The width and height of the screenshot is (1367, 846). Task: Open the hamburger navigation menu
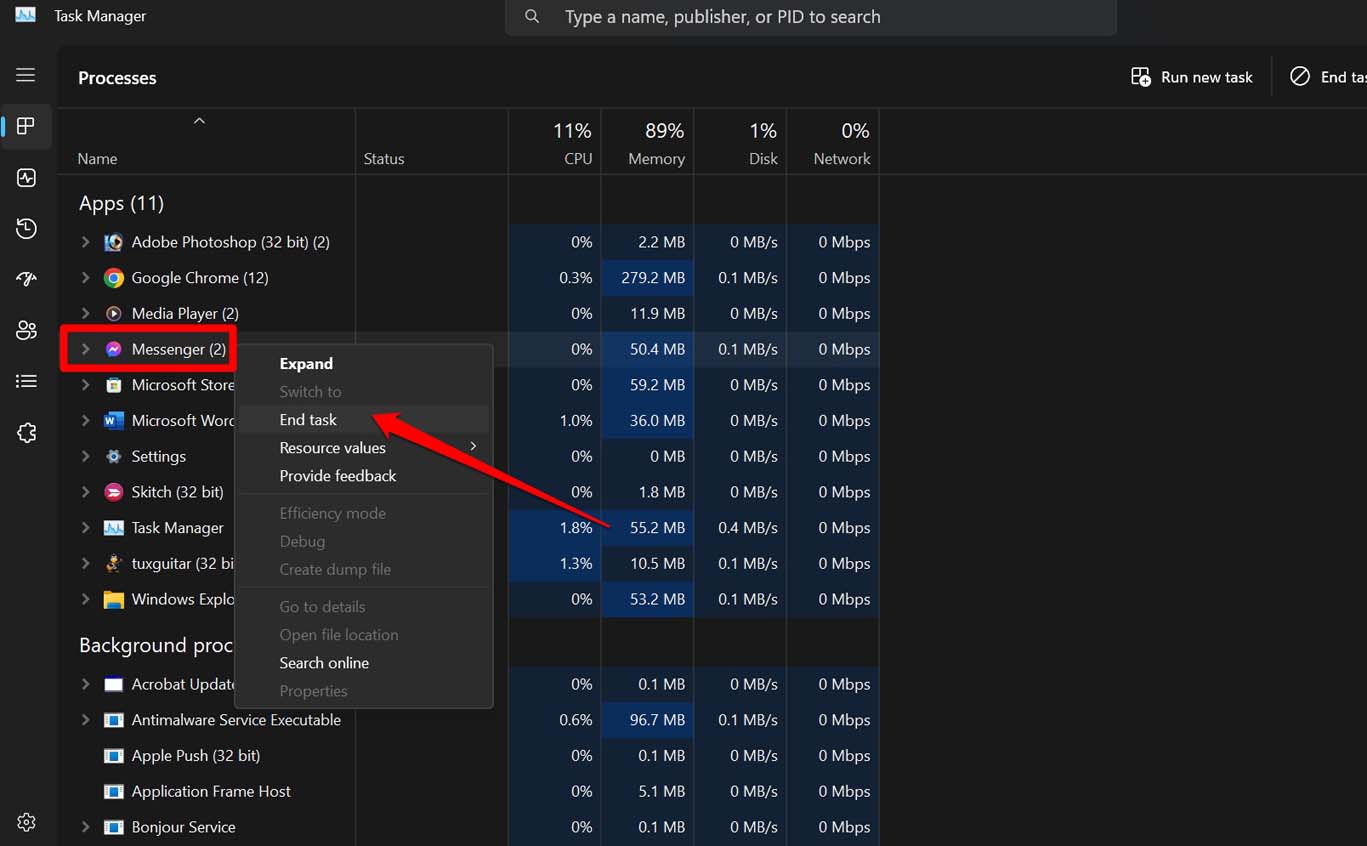click(x=26, y=75)
